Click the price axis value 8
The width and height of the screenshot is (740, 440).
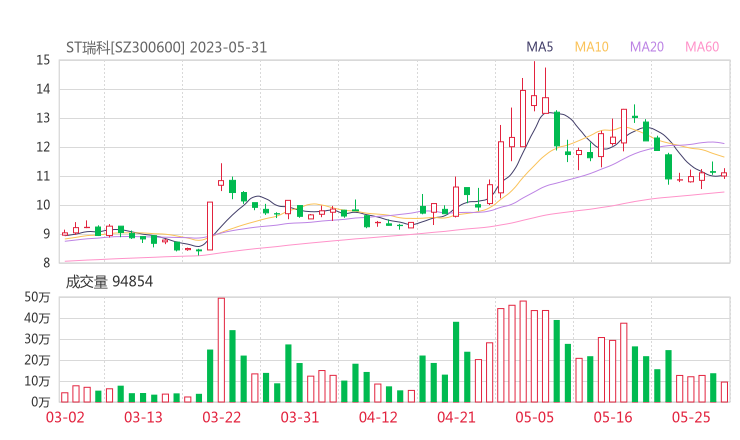point(46,263)
